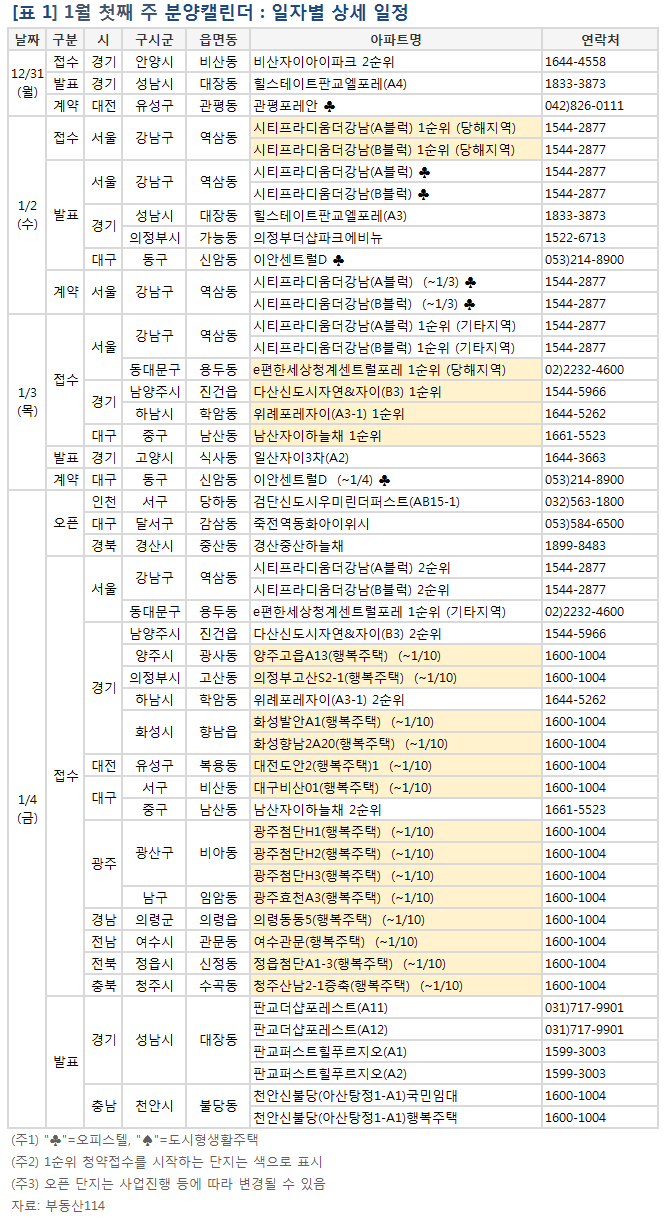Click the phone number 032)563-1800
The height and width of the screenshot is (1223, 670).
[584, 501]
